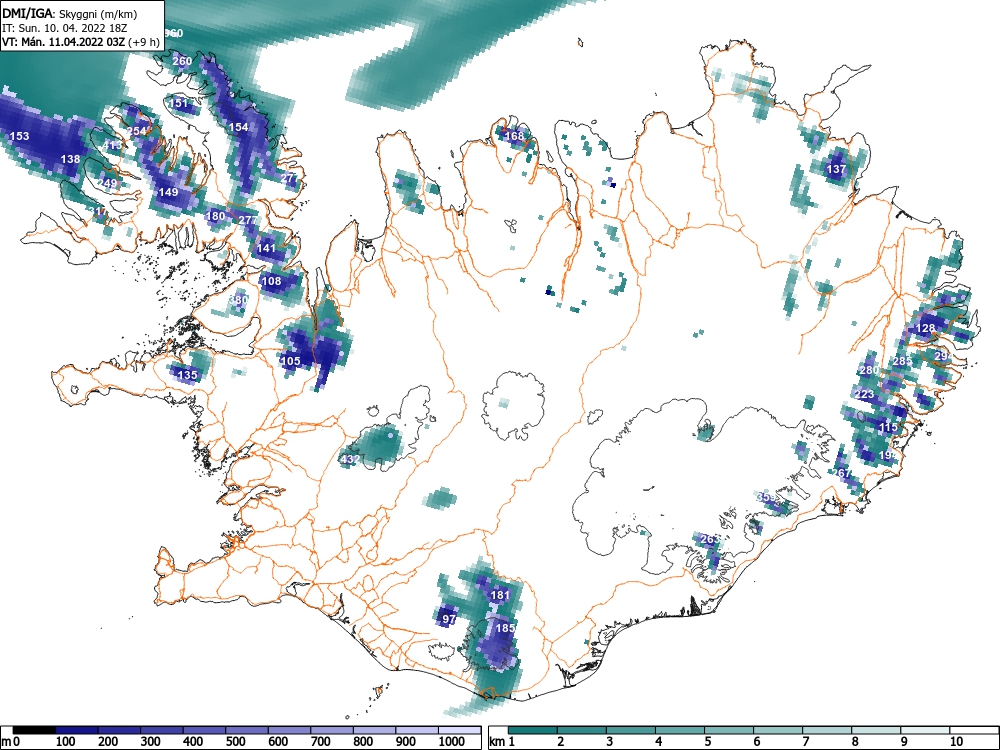The height and width of the screenshot is (750, 1000).
Task: Click the legend swatch between 900 and 1000
Action: pos(417,730)
